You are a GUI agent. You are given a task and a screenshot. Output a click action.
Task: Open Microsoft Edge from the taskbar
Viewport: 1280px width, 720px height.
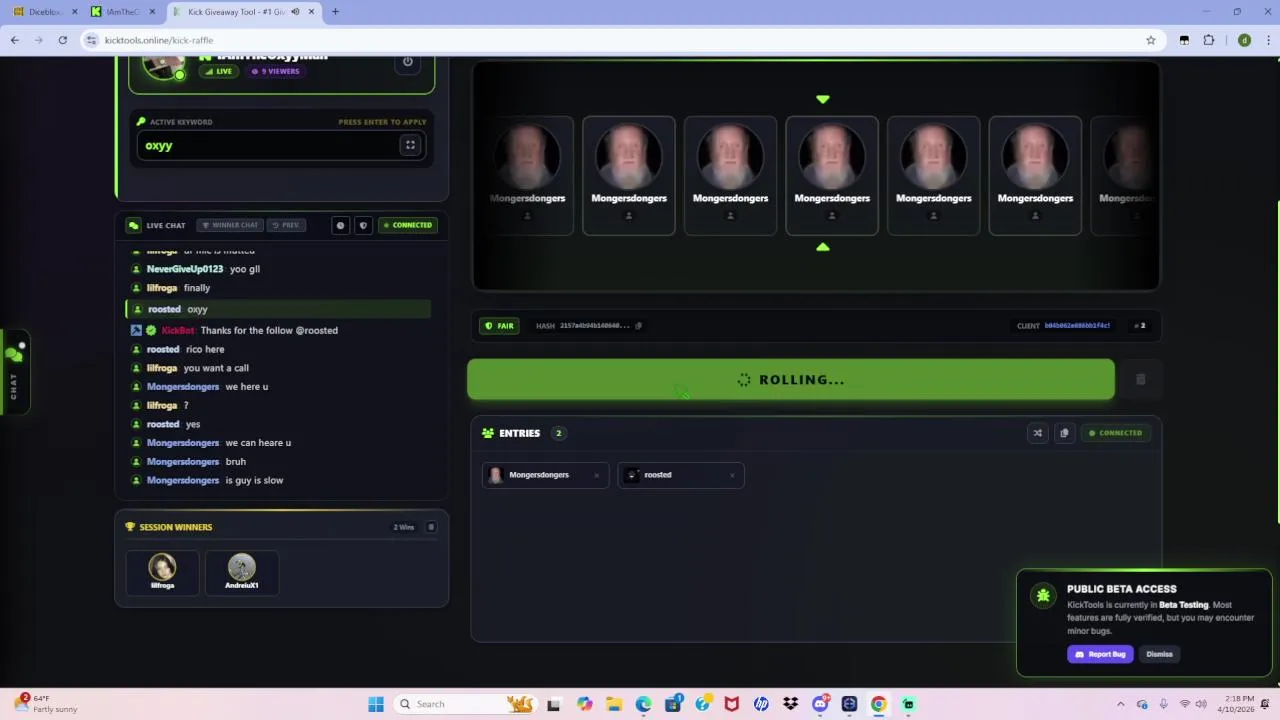643,704
